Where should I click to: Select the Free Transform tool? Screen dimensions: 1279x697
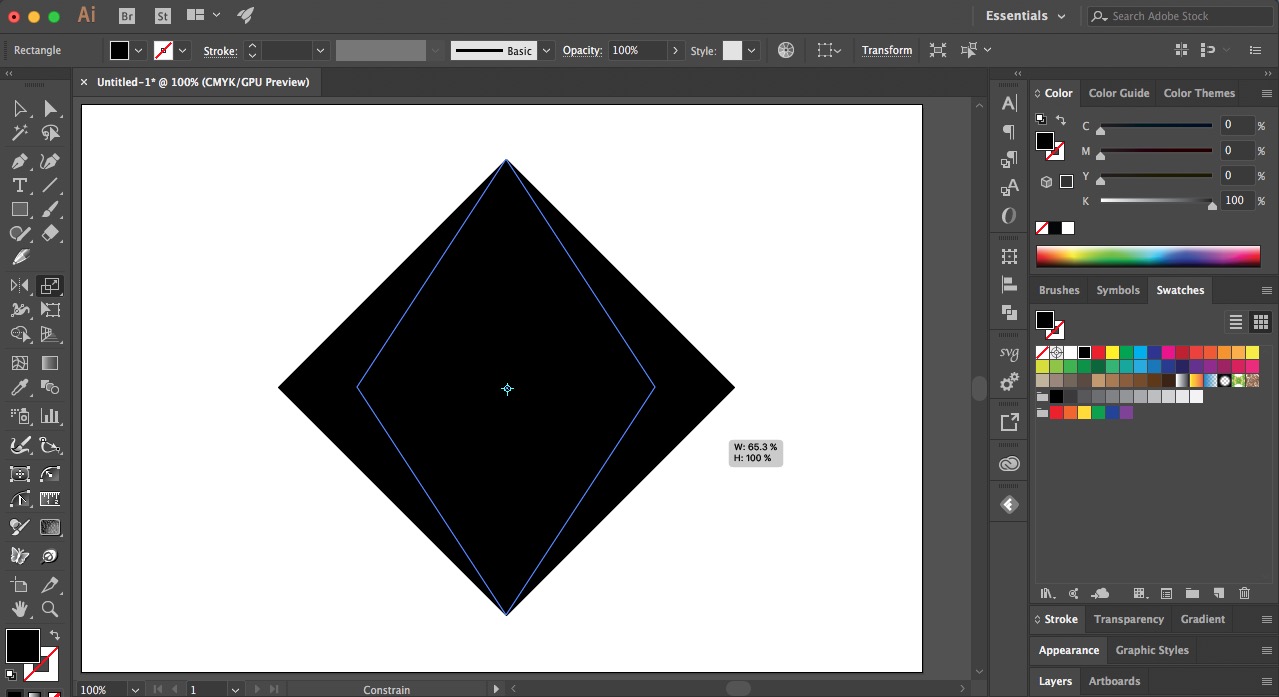pos(50,310)
